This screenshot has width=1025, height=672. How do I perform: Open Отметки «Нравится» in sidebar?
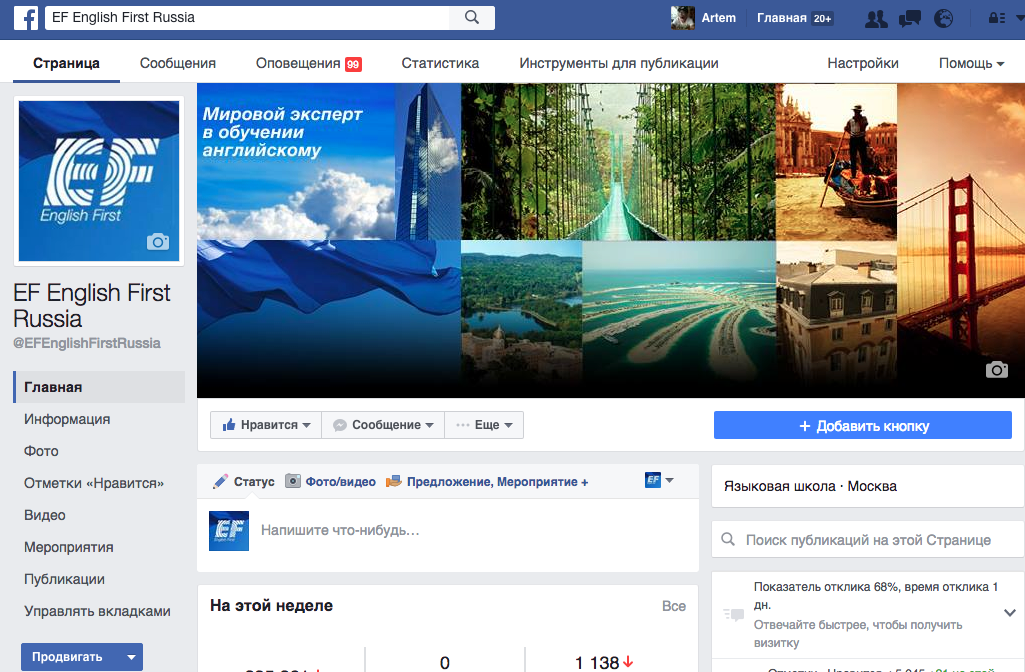coord(93,483)
